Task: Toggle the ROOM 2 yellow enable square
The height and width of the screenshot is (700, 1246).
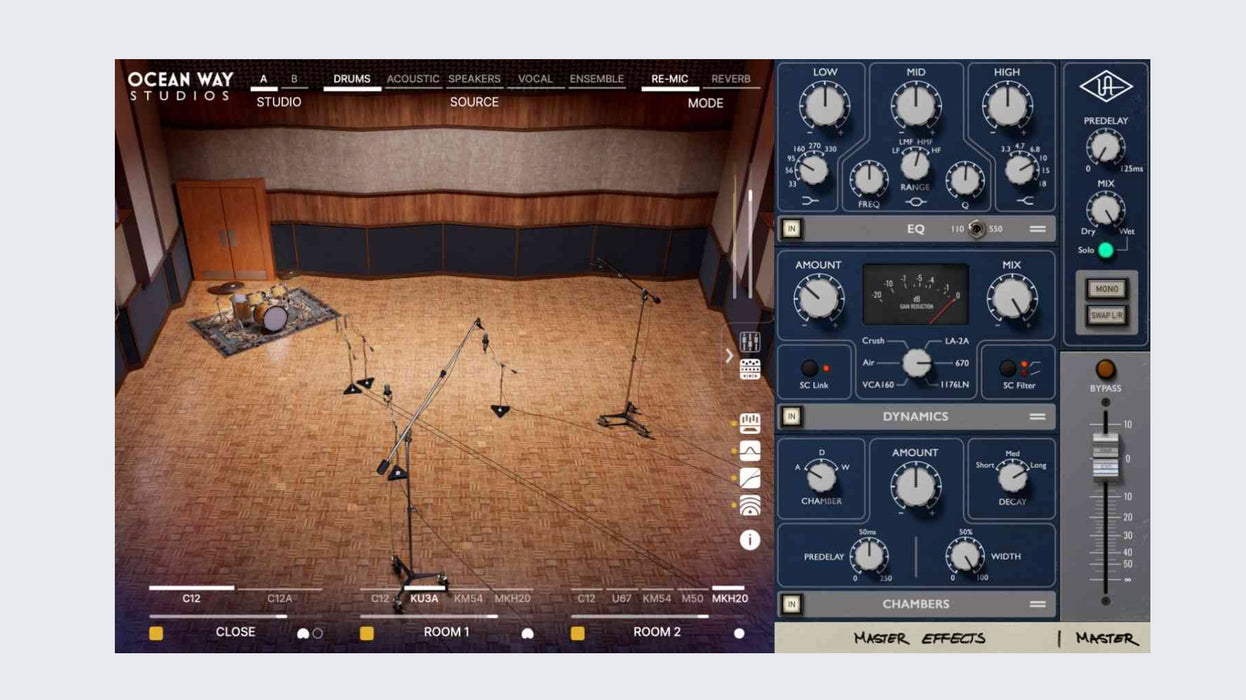Action: [578, 633]
